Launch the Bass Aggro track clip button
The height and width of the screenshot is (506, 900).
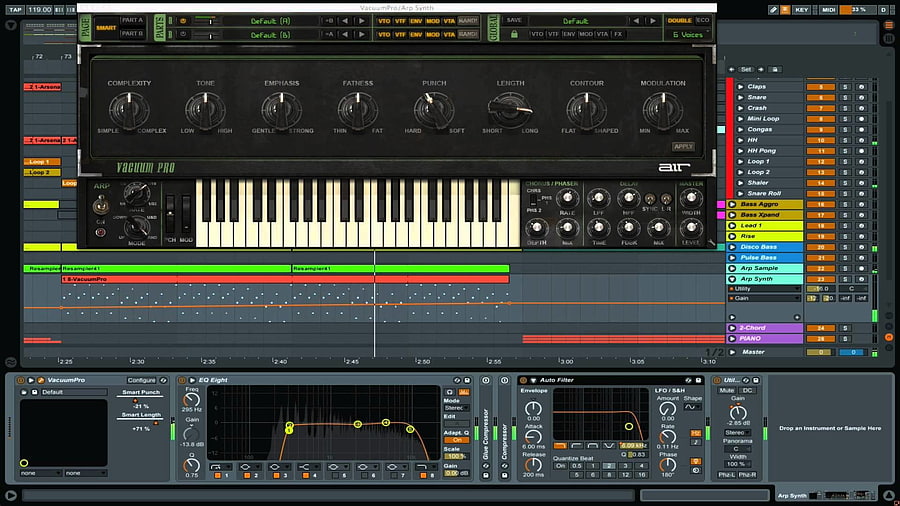pos(732,204)
